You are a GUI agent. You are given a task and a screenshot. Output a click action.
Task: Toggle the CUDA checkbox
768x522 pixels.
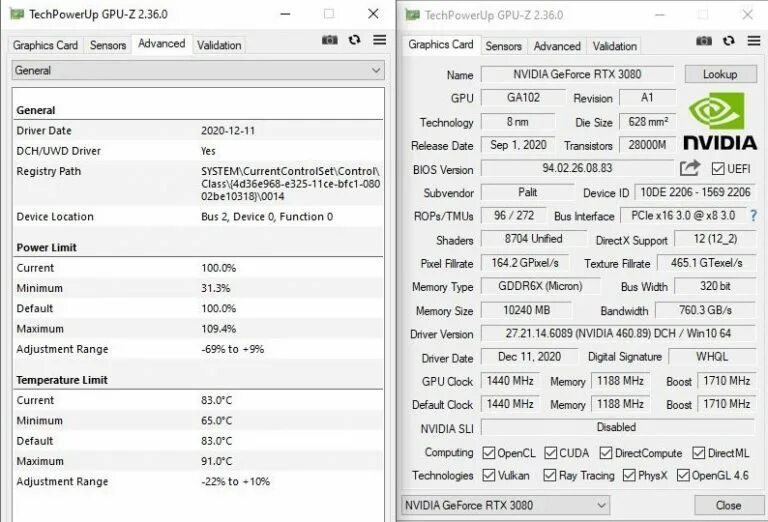pos(551,453)
